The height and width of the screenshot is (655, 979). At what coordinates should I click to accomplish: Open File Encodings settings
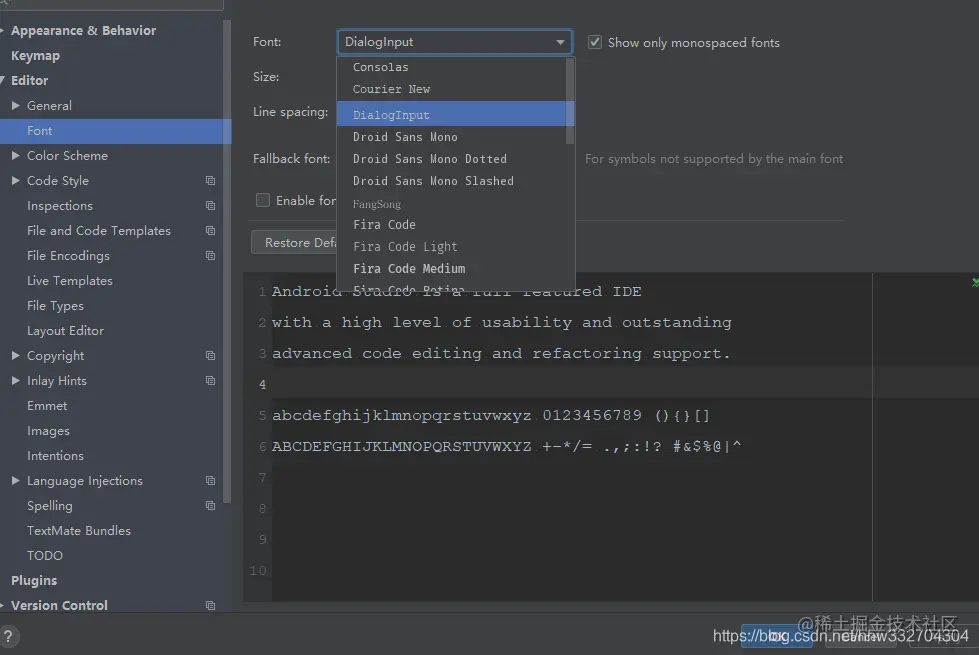pyautogui.click(x=68, y=255)
